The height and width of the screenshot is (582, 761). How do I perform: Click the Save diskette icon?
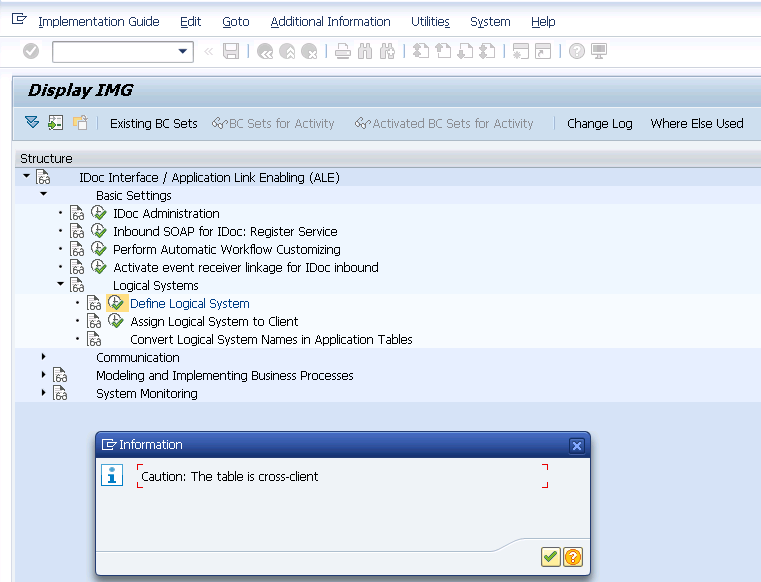coord(231,51)
